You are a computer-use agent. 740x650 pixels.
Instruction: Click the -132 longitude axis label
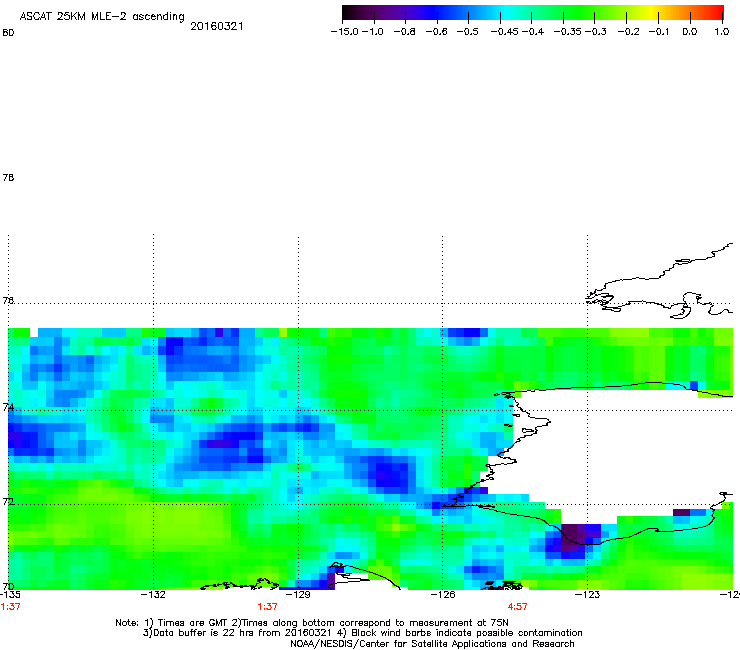153,594
